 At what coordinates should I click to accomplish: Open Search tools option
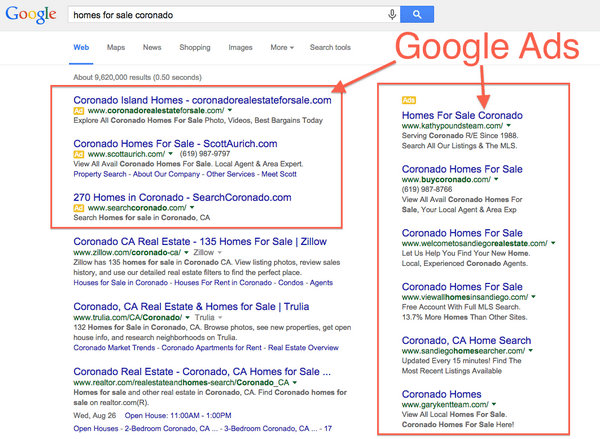pyautogui.click(x=330, y=47)
